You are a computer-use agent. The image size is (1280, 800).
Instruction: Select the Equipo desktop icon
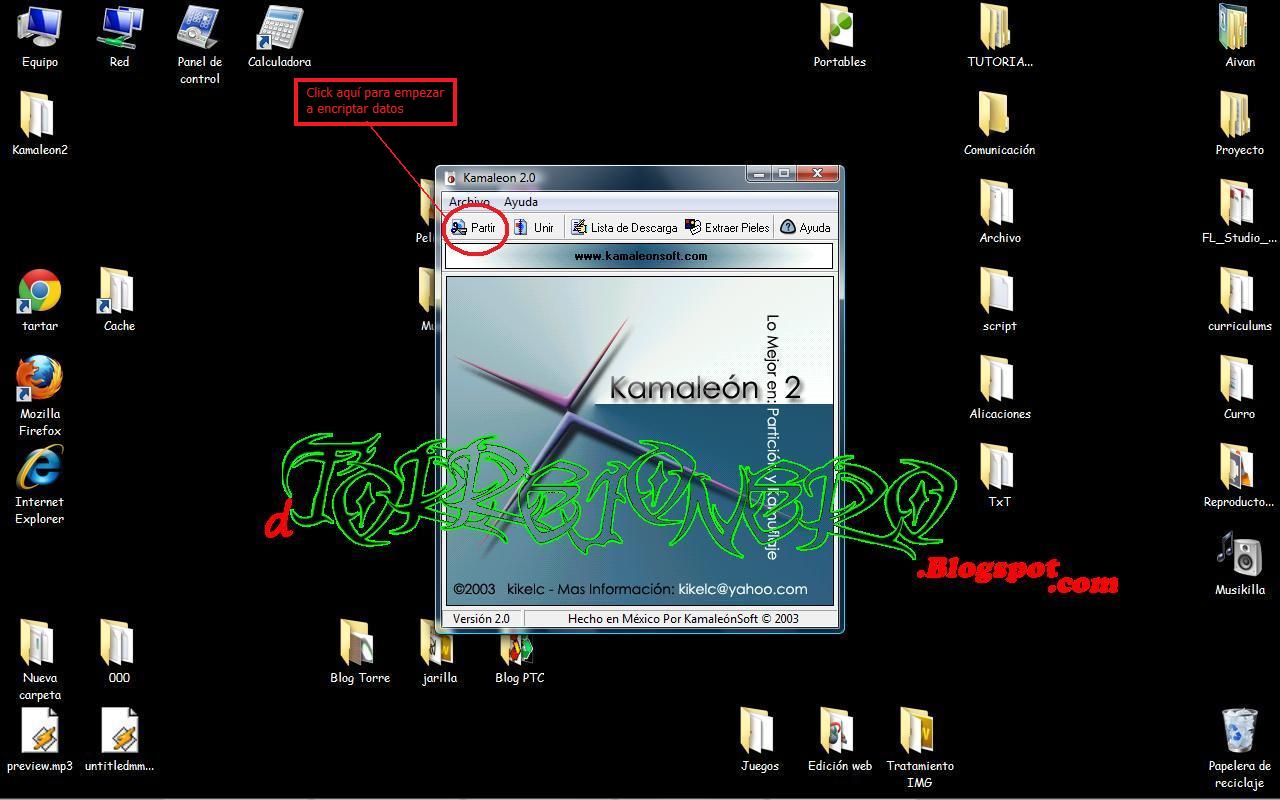point(40,37)
